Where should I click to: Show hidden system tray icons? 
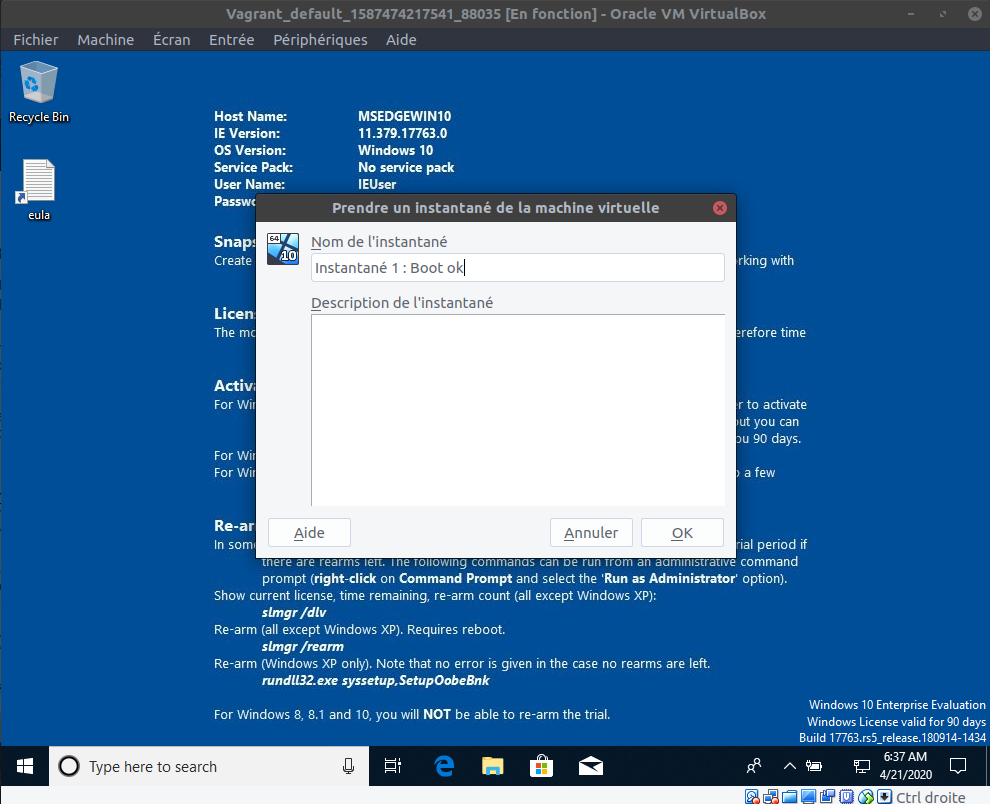coord(789,766)
